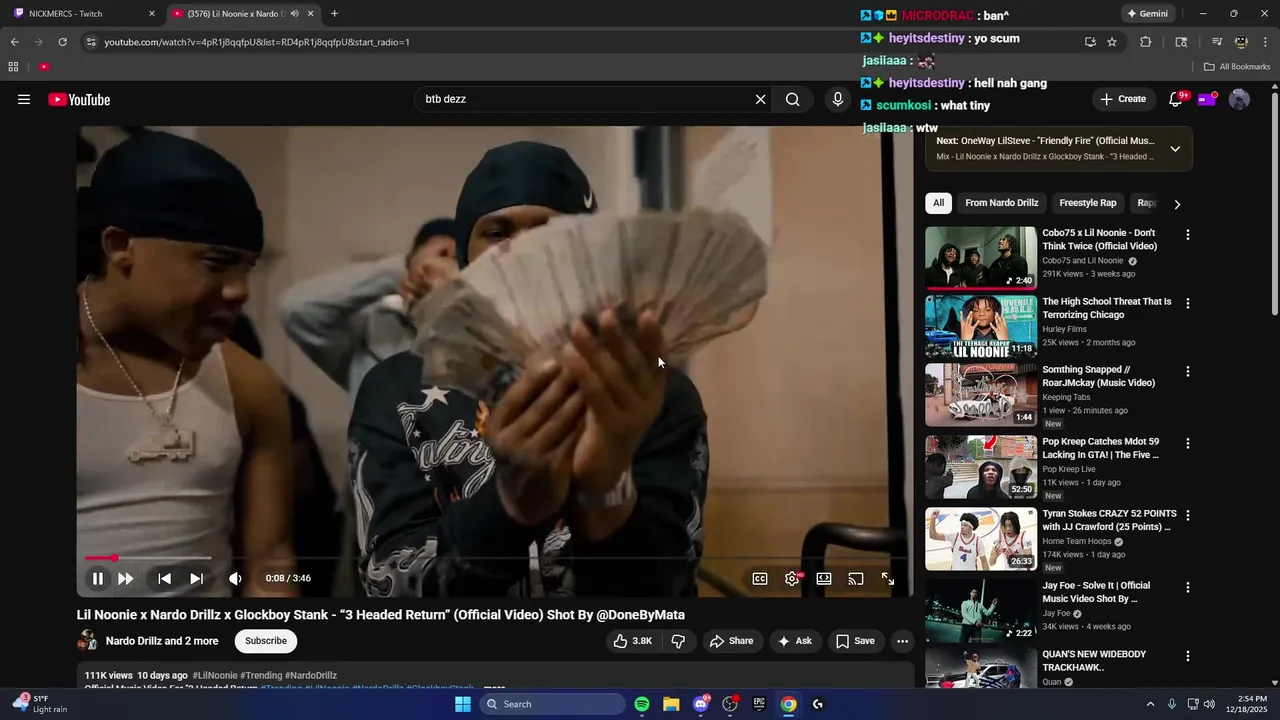This screenshot has width=1280, height=720.
Task: Open the All Bookmarks folder
Action: tap(1237, 67)
